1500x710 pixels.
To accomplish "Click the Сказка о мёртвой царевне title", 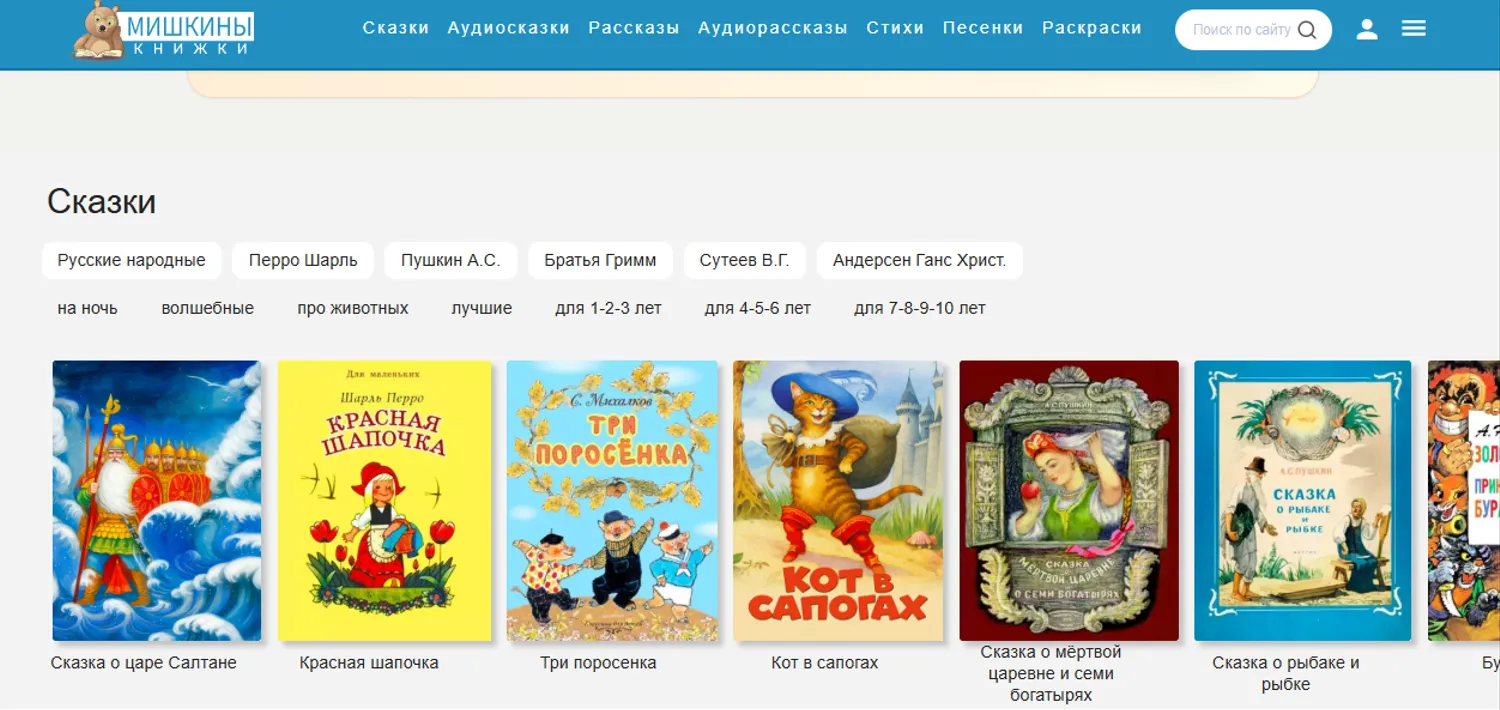I will [x=1051, y=673].
